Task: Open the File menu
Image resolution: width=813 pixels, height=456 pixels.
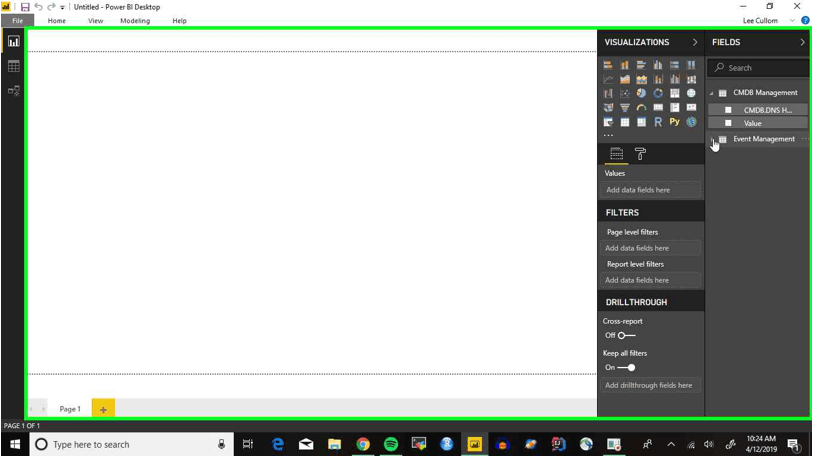Action: 18,21
